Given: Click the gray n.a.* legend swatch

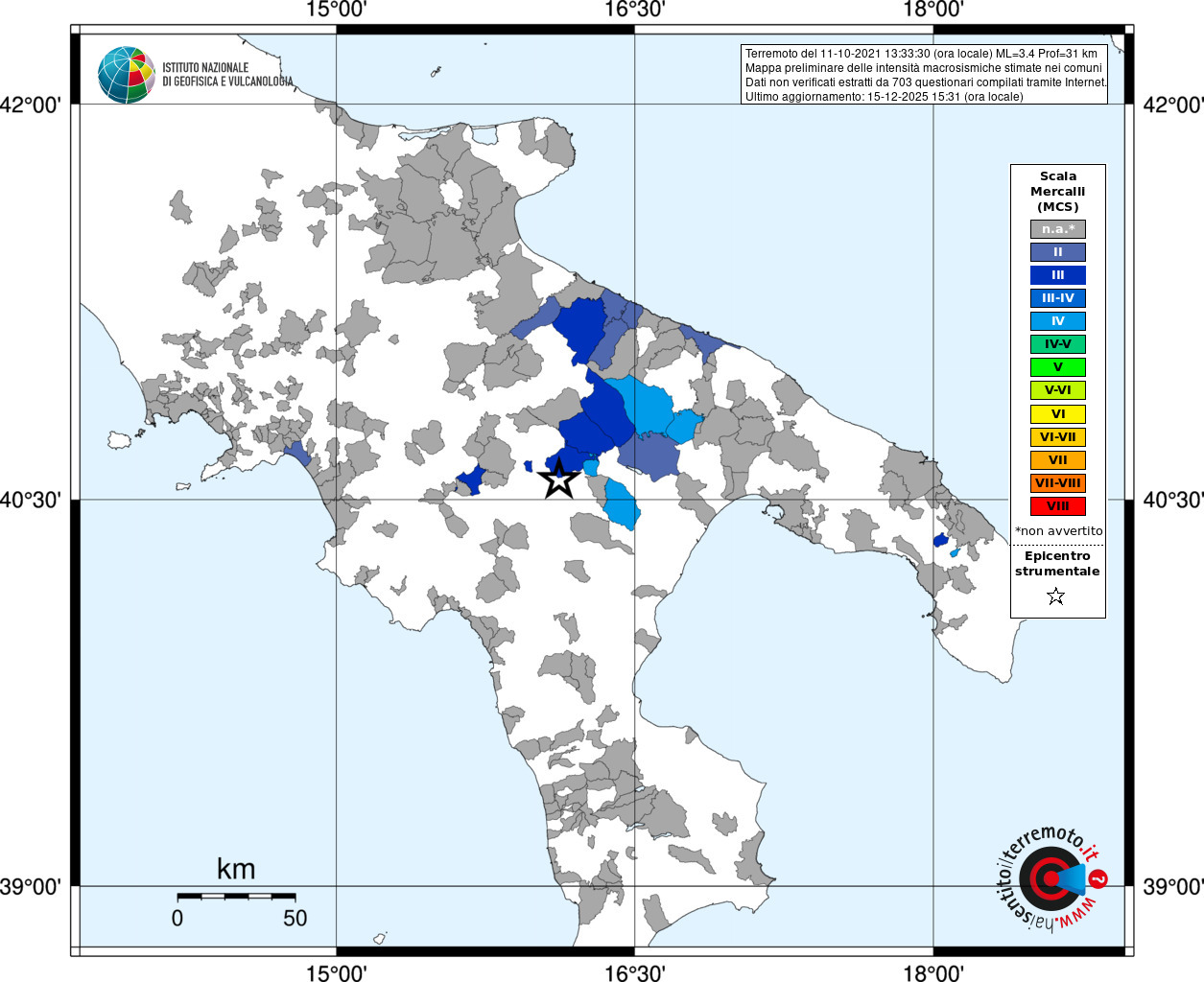Looking at the screenshot, I should (x=1058, y=229).
